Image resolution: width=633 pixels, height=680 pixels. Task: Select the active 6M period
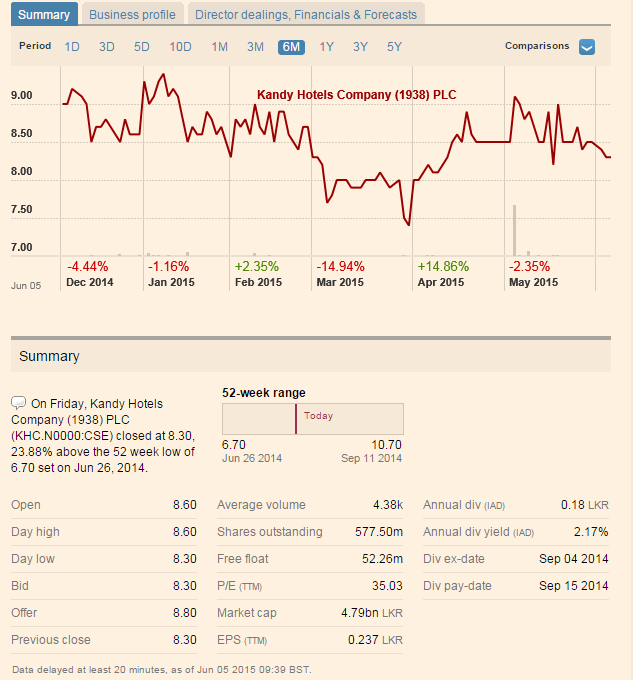pyautogui.click(x=291, y=47)
